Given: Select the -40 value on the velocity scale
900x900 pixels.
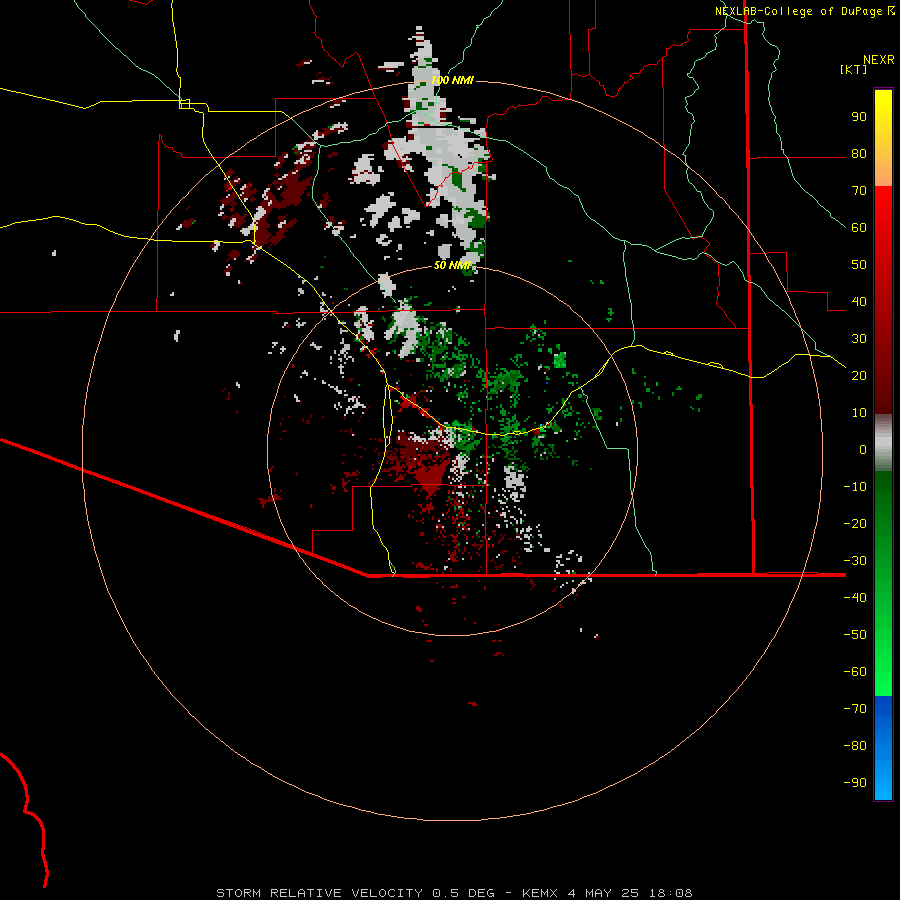Looking at the screenshot, I should tap(855, 598).
